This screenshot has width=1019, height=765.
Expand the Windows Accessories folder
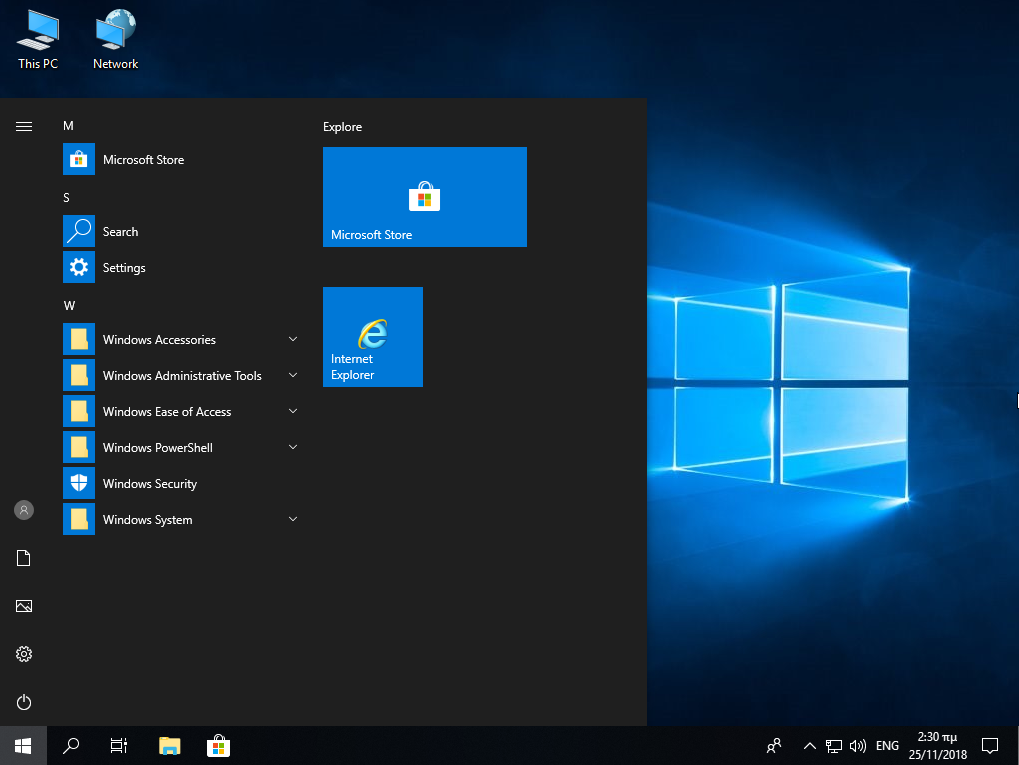pyautogui.click(x=180, y=340)
